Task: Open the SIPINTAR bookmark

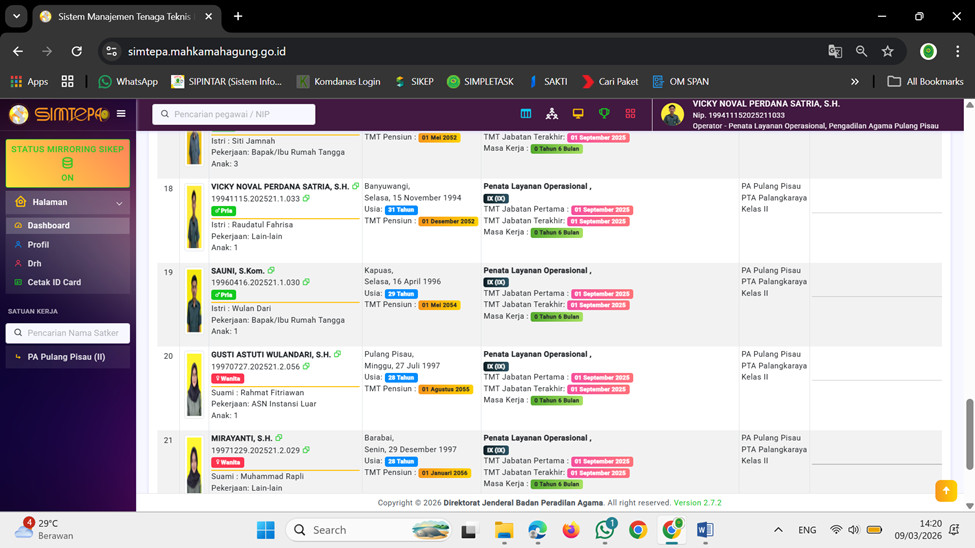Action: pos(226,82)
